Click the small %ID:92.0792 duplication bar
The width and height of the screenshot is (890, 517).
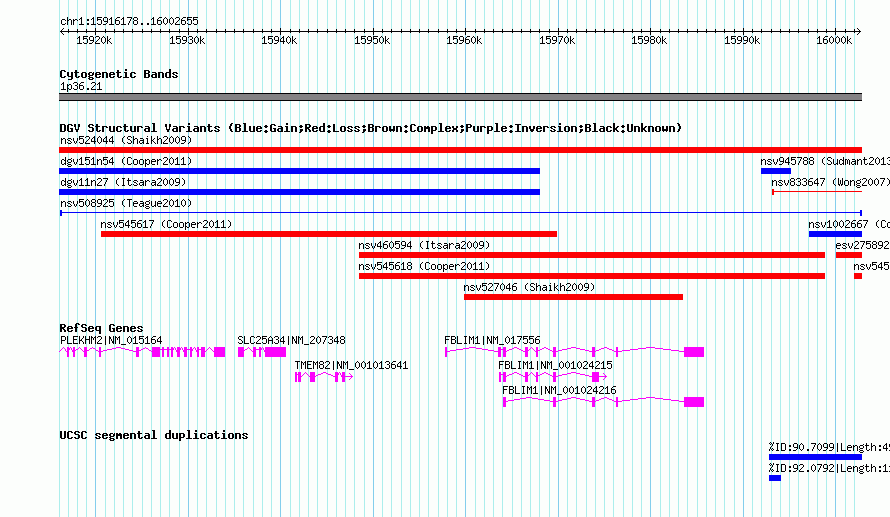click(x=775, y=478)
